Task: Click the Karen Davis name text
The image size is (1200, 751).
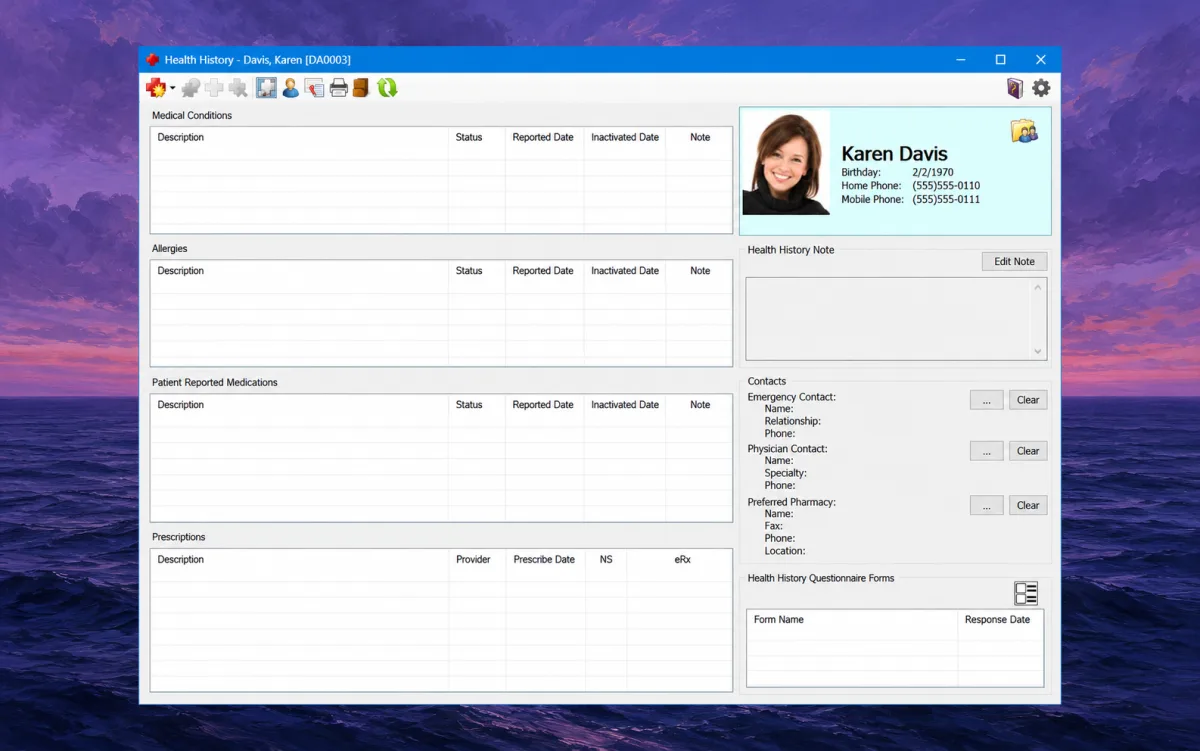Action: click(x=895, y=154)
